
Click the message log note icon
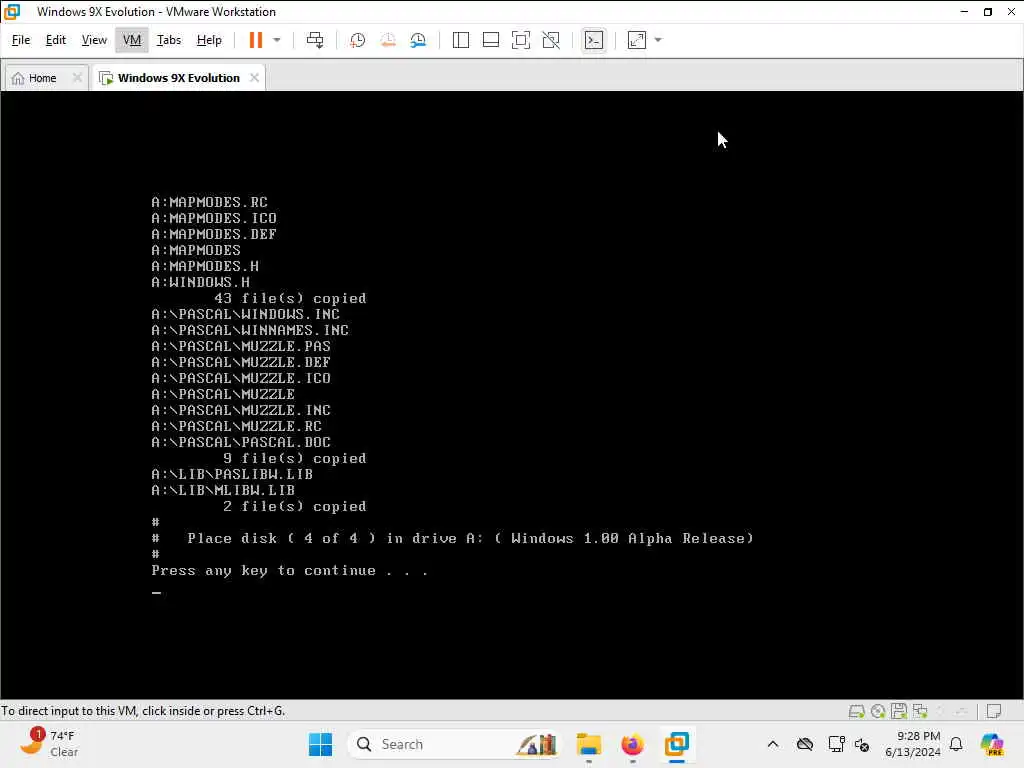click(994, 711)
